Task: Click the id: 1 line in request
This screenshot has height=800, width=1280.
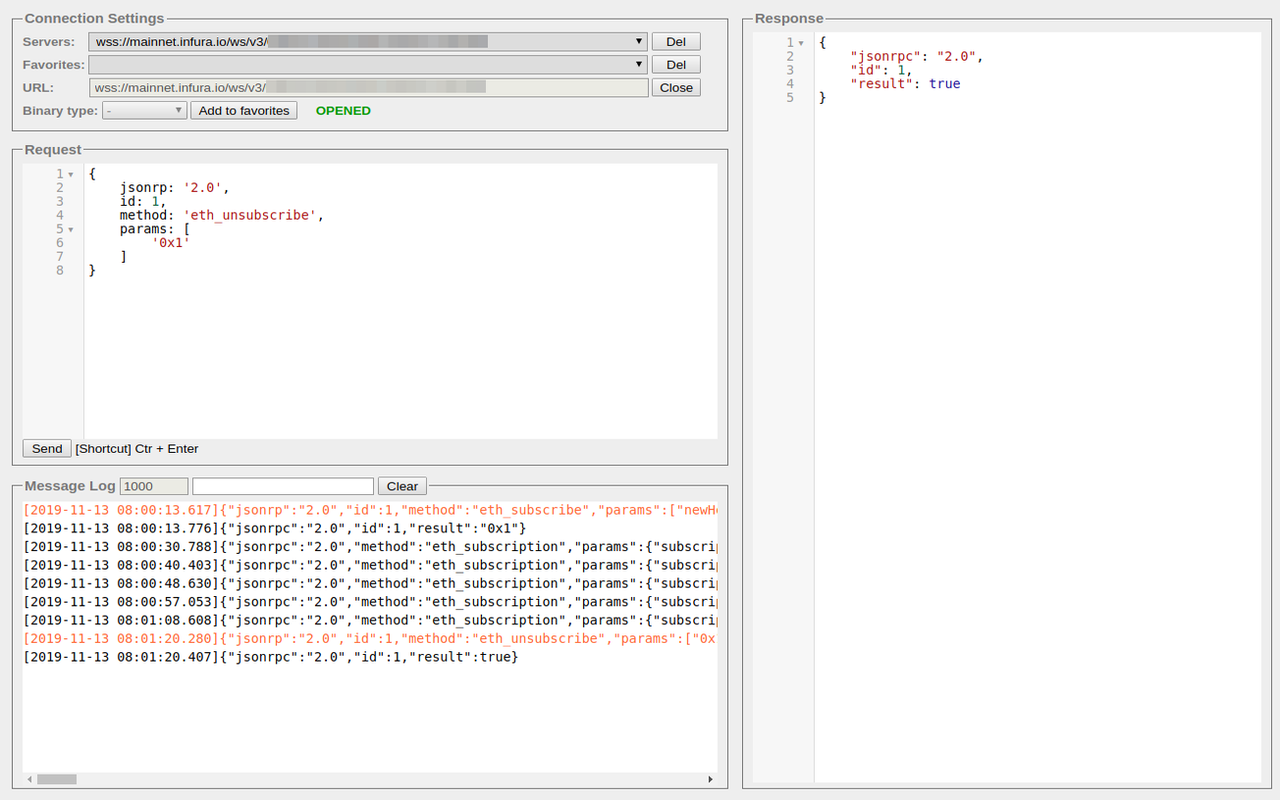Action: coord(144,201)
